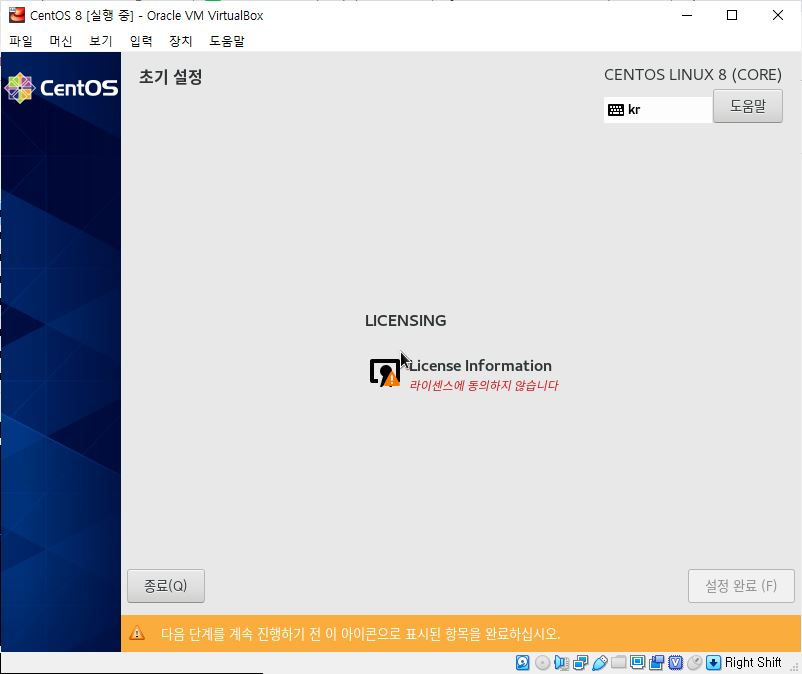
Task: Click the CENTOS LINUX 8 (CORE) label
Action: point(693,75)
